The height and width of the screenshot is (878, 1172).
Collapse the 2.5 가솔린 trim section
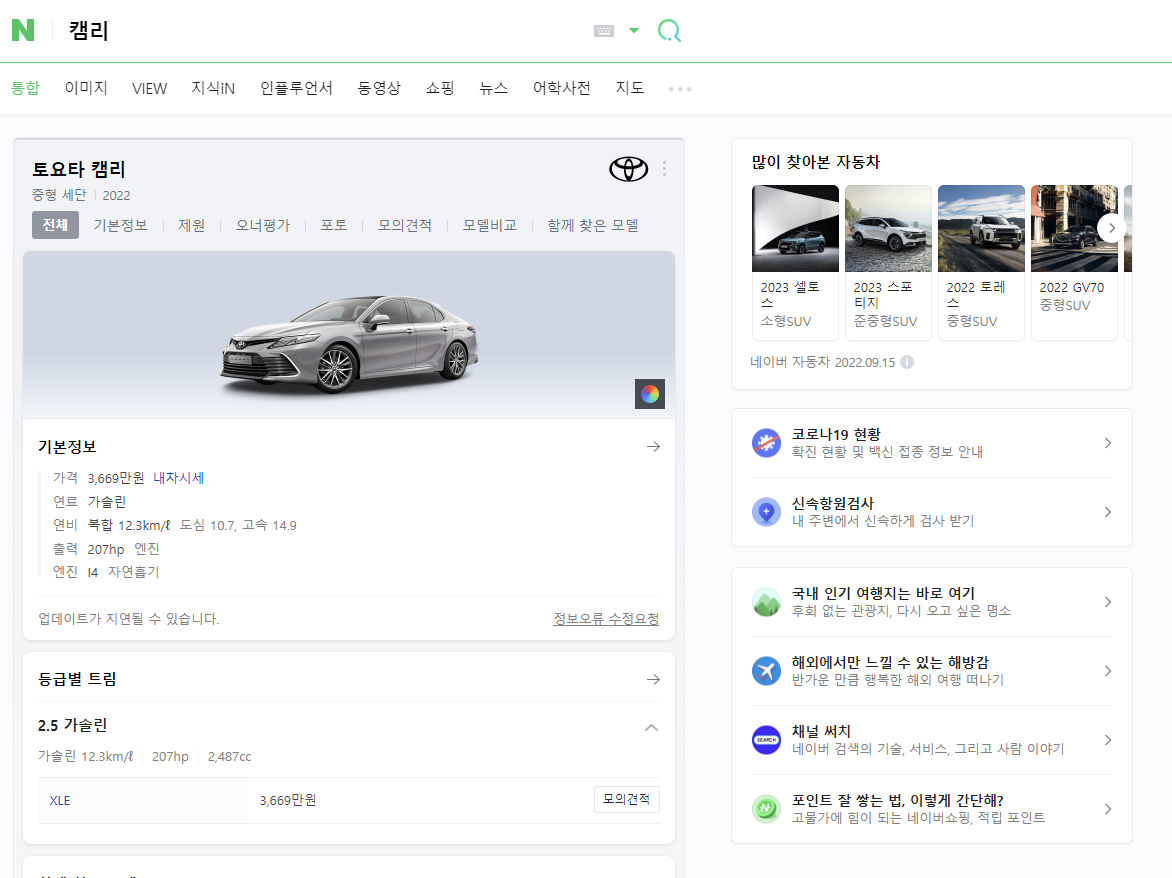pyautogui.click(x=652, y=727)
